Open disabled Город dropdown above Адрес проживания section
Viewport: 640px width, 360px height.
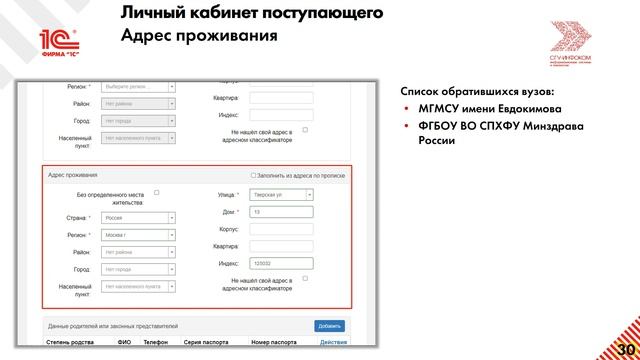pos(138,121)
